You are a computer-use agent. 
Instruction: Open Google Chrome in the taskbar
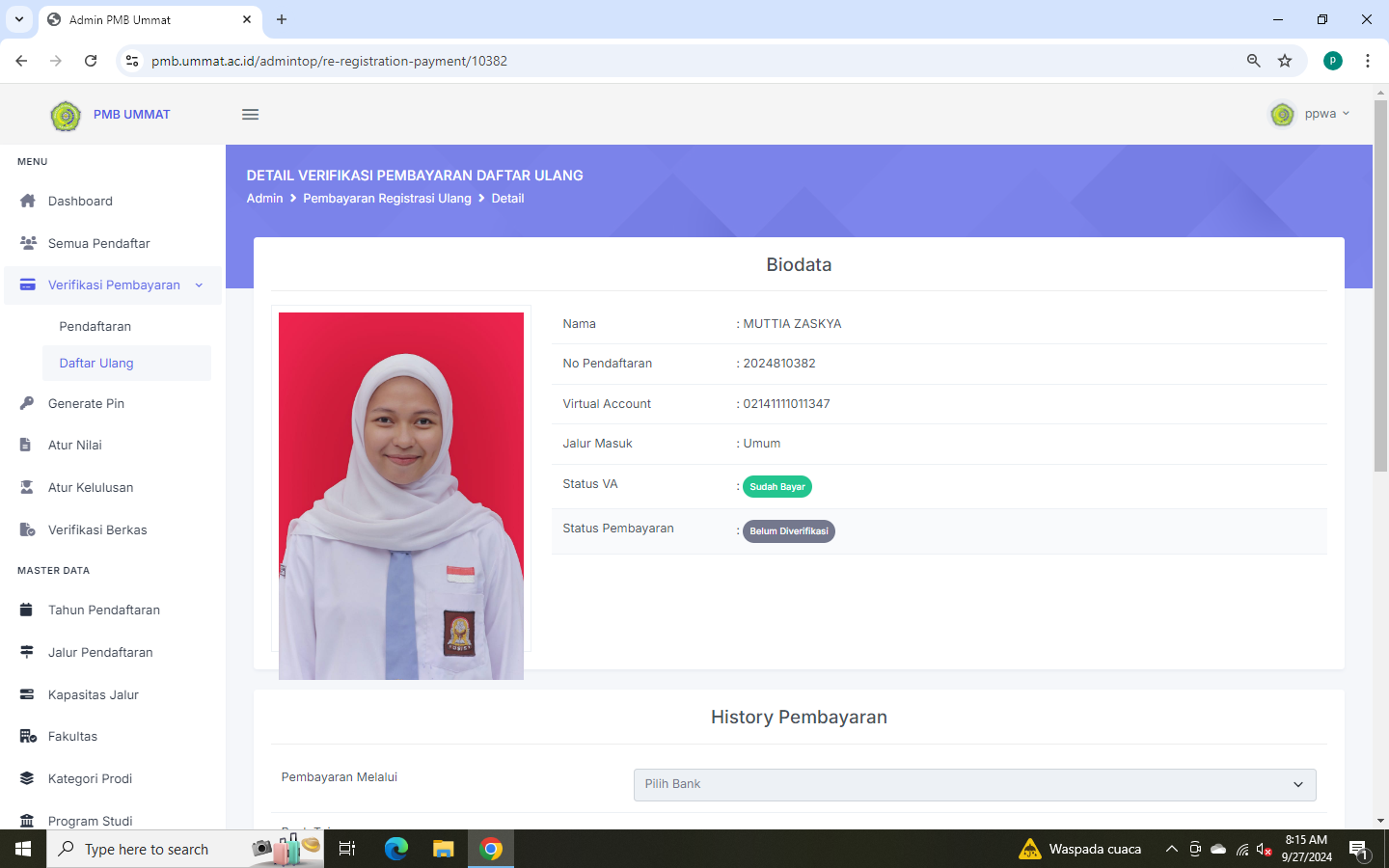pos(491,849)
